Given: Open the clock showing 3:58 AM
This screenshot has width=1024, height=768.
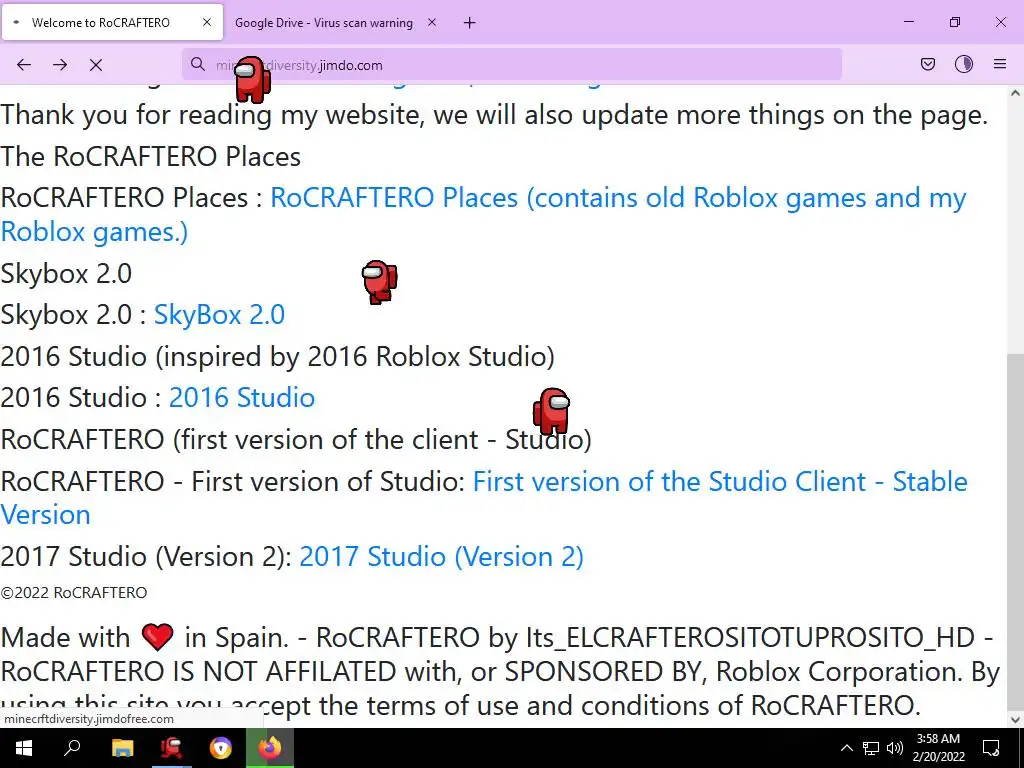Looking at the screenshot, I should [x=938, y=748].
